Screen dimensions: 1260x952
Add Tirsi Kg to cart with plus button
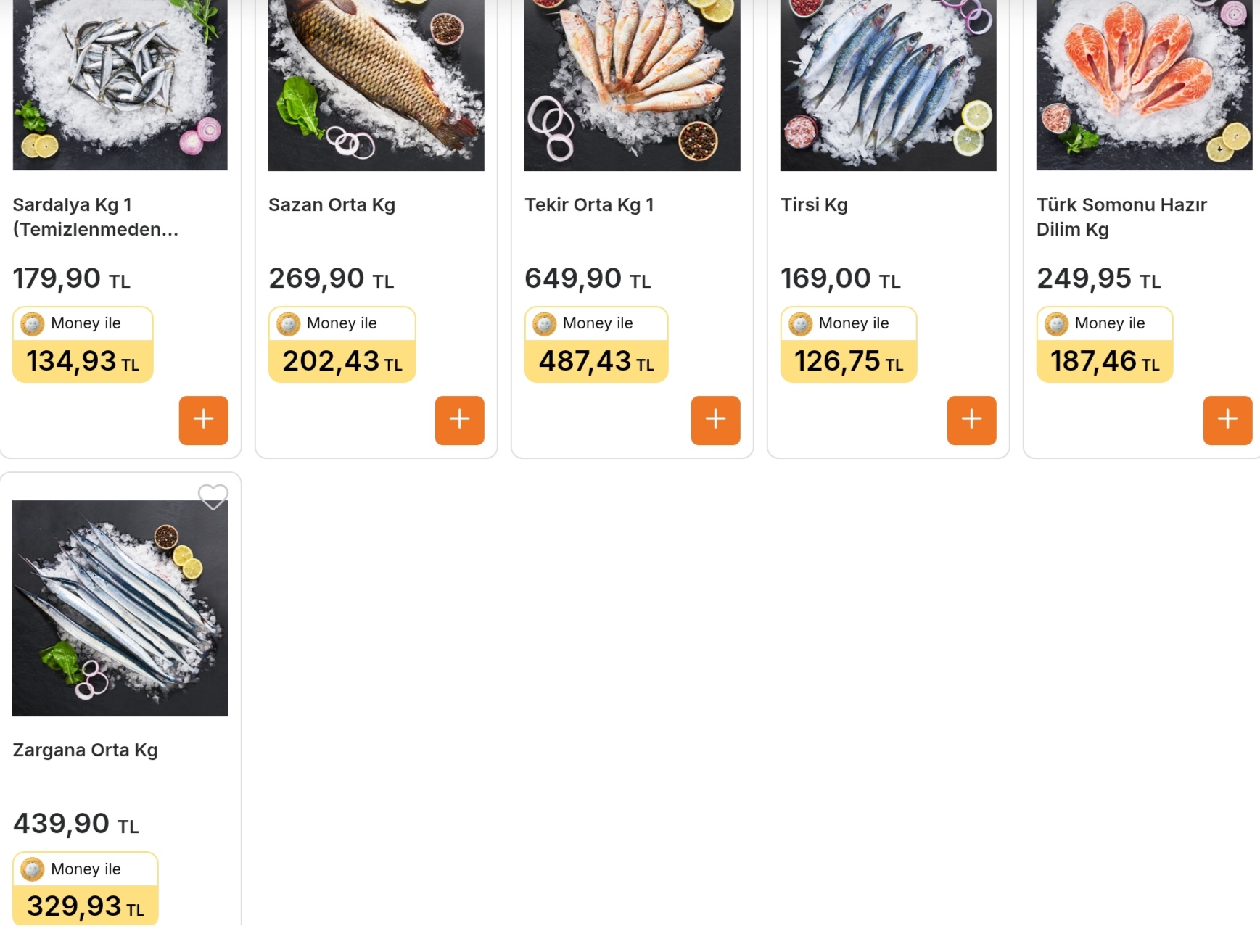click(971, 420)
